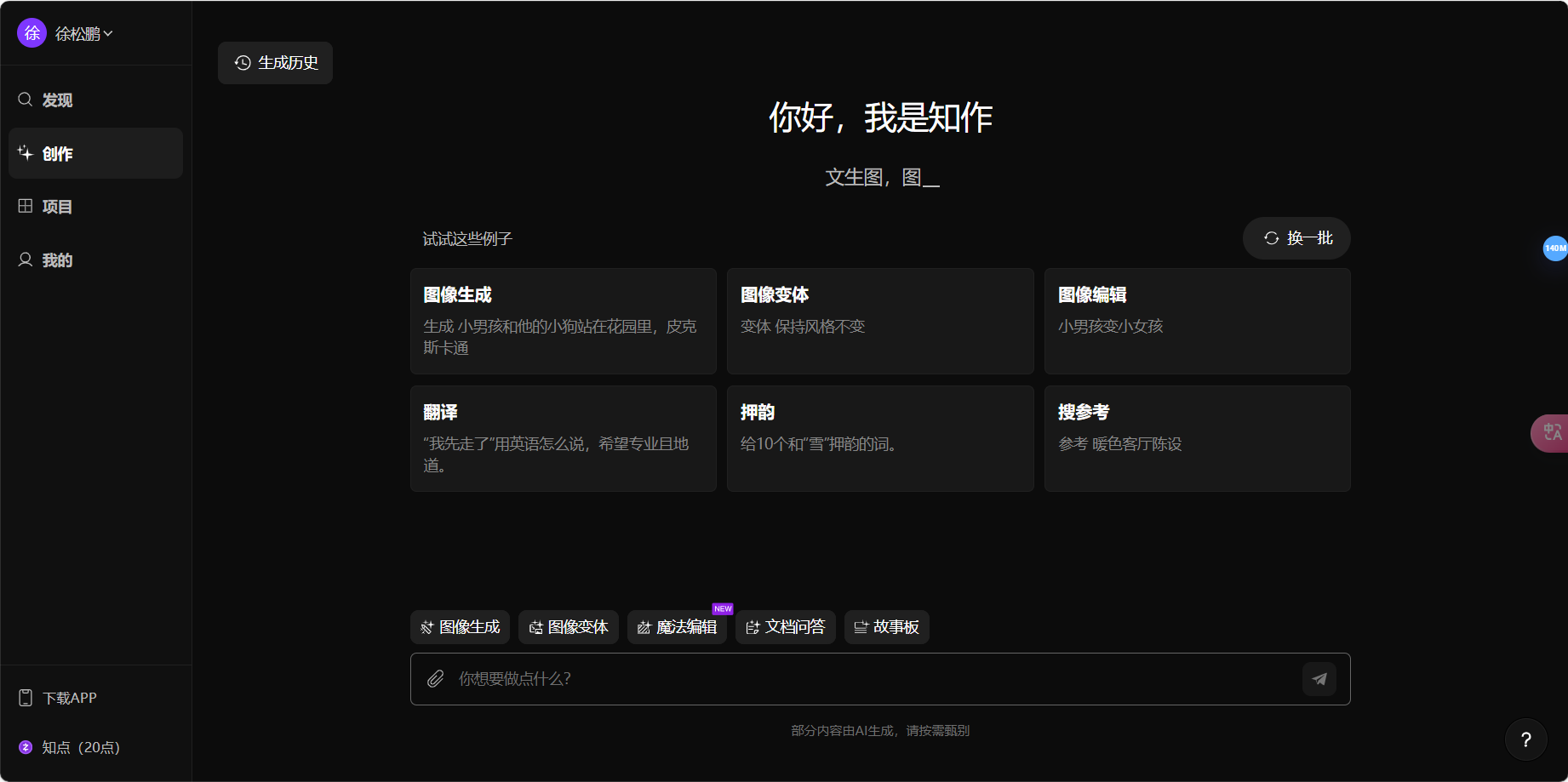Click 换一批 to refresh example prompts
1568x782 pixels.
point(1296,238)
